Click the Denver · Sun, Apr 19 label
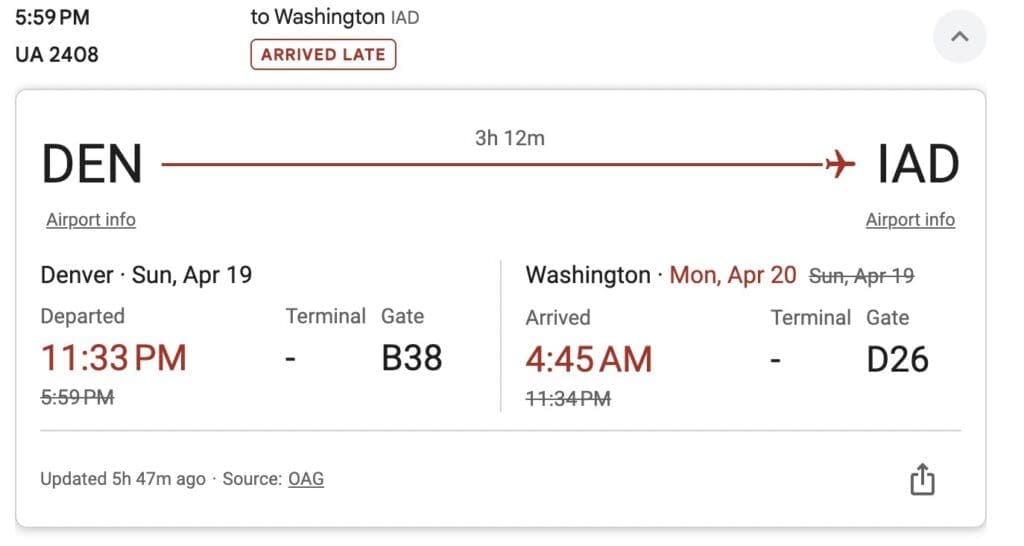 pyautogui.click(x=146, y=275)
